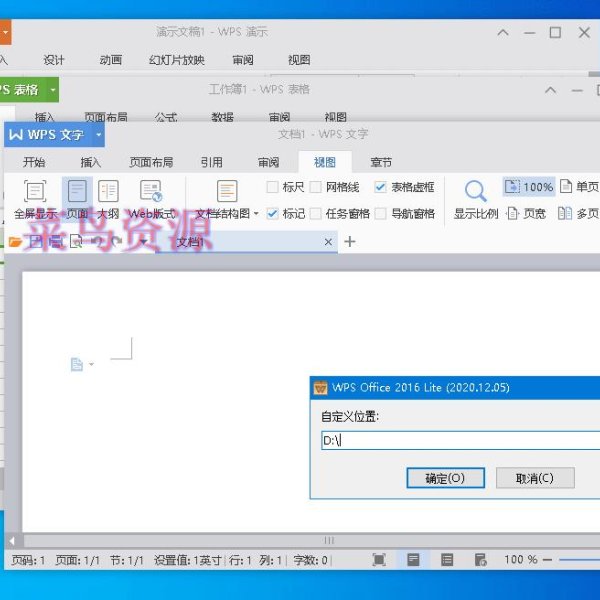
Task: Expand the 文档结构图 dropdown arrow
Action: click(256, 214)
